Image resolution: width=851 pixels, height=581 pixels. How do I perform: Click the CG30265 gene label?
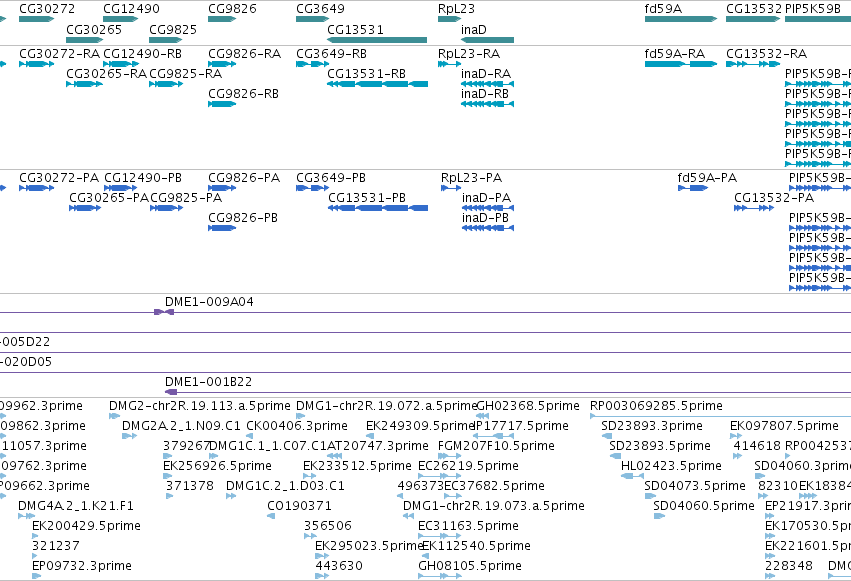tap(94, 29)
